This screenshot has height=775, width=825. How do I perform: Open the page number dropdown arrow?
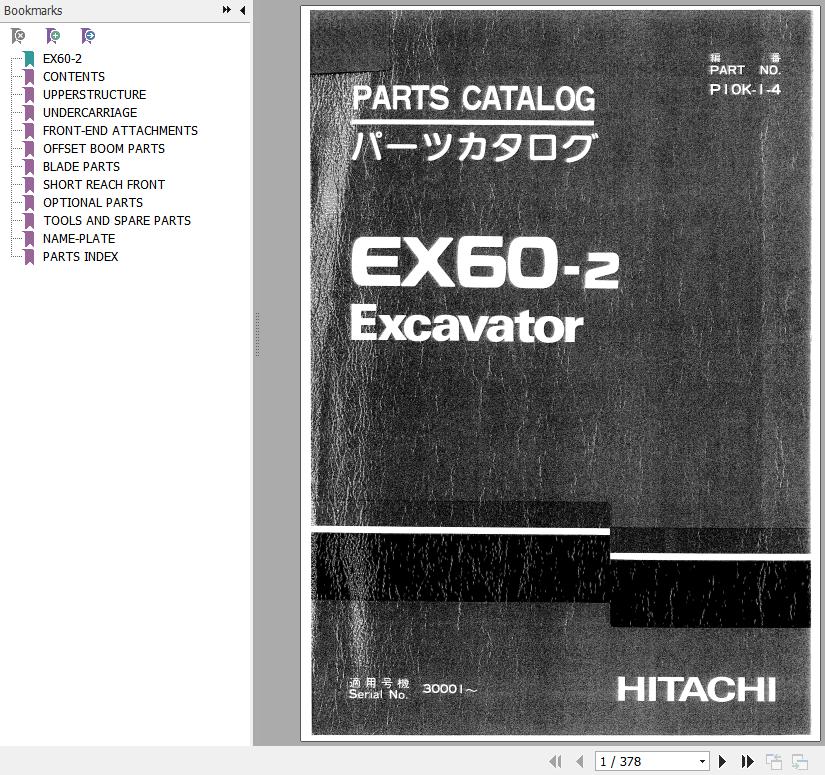pyautogui.click(x=702, y=761)
